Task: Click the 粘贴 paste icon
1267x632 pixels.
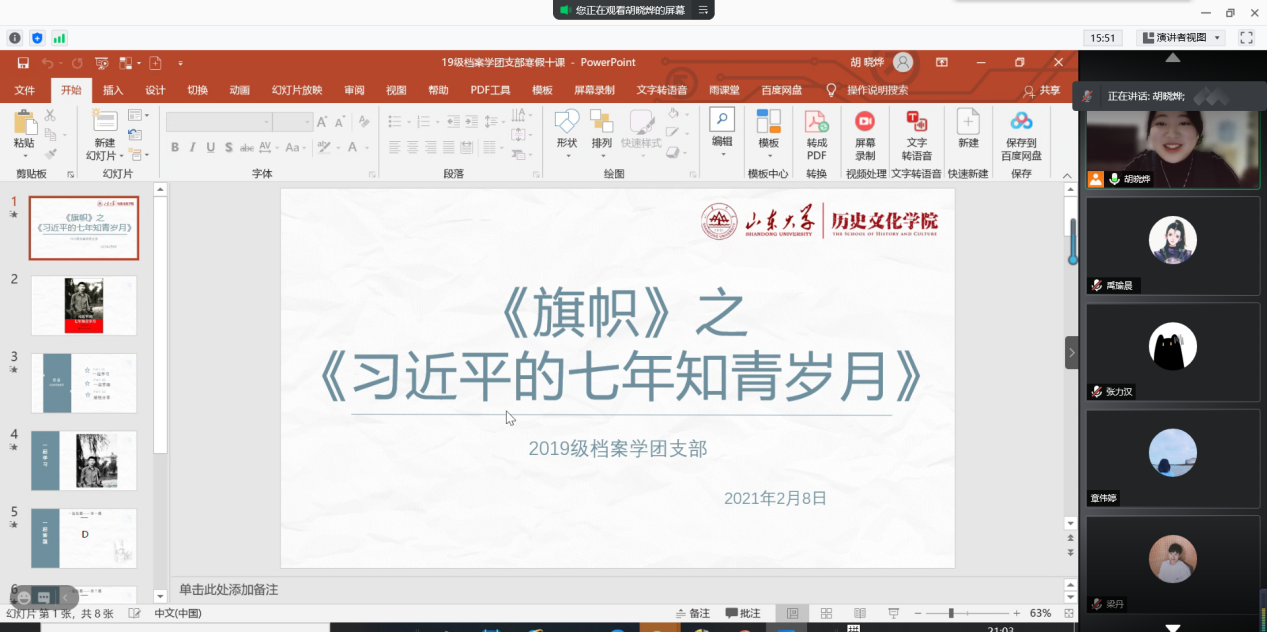Action: [x=23, y=123]
